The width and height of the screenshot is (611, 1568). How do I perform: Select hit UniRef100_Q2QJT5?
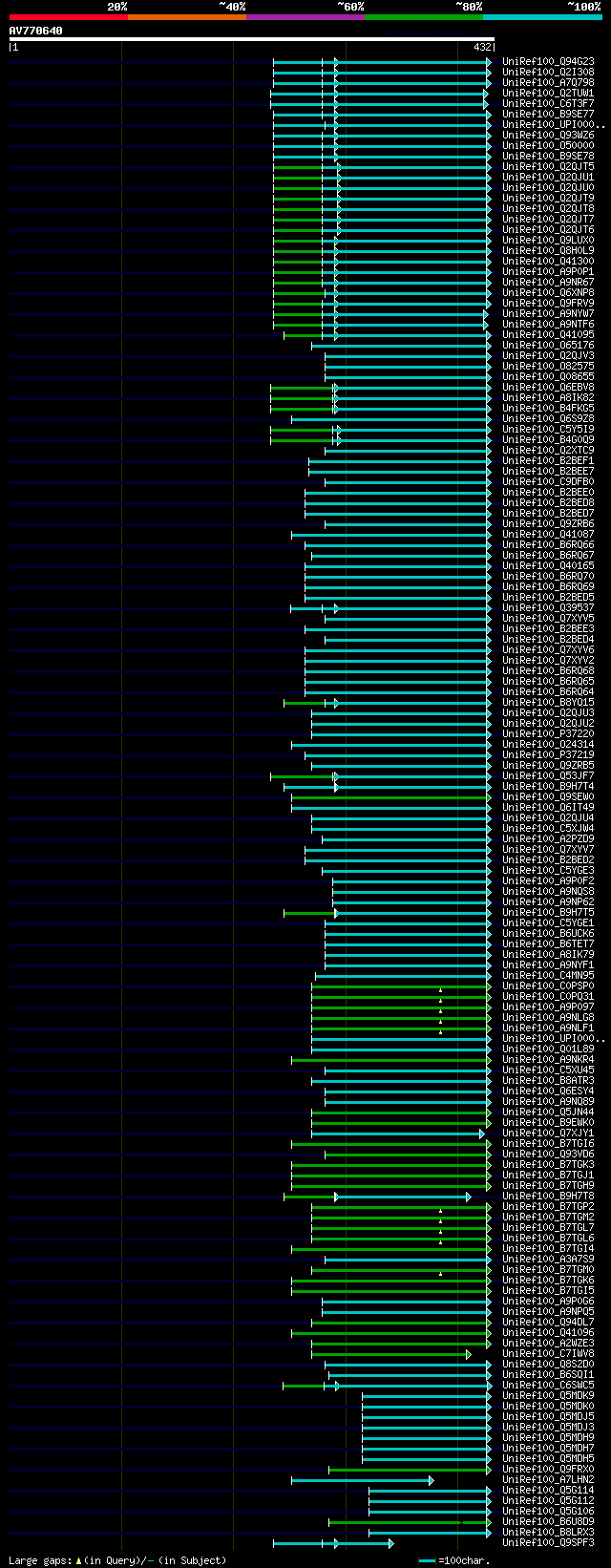pos(548,167)
